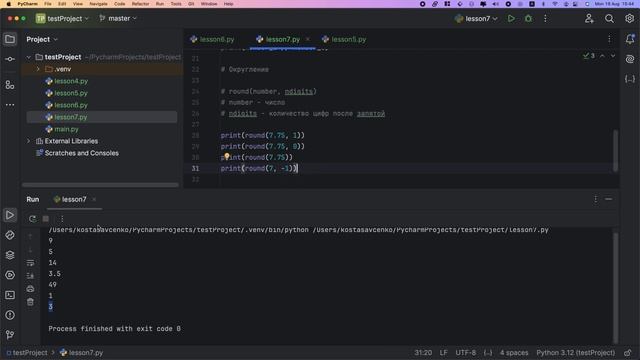Close lesson7 run tab
This screenshot has height=360, width=640.
[x=94, y=200]
